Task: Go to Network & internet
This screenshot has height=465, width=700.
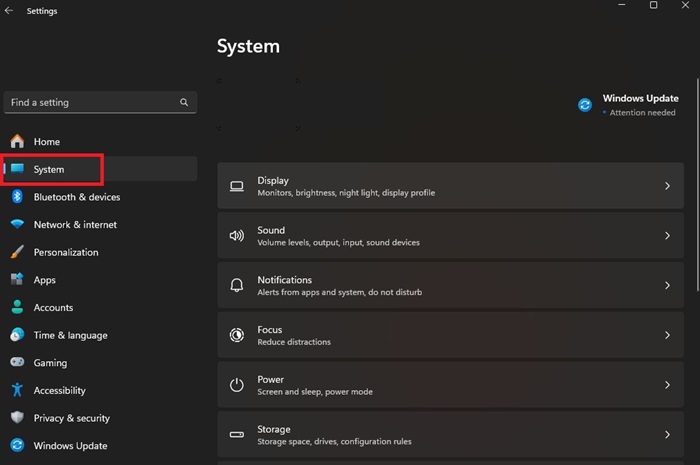Action: [x=100, y=224]
